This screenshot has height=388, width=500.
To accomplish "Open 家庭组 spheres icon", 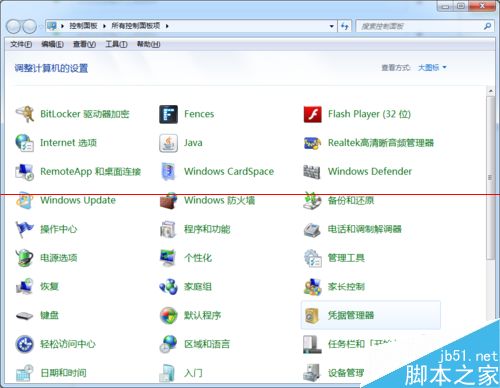I will click(168, 286).
